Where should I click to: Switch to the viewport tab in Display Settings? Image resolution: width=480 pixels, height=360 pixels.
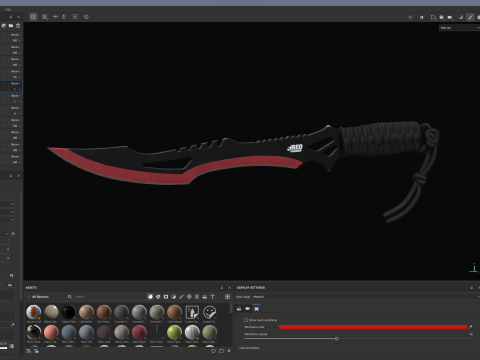coord(257,309)
